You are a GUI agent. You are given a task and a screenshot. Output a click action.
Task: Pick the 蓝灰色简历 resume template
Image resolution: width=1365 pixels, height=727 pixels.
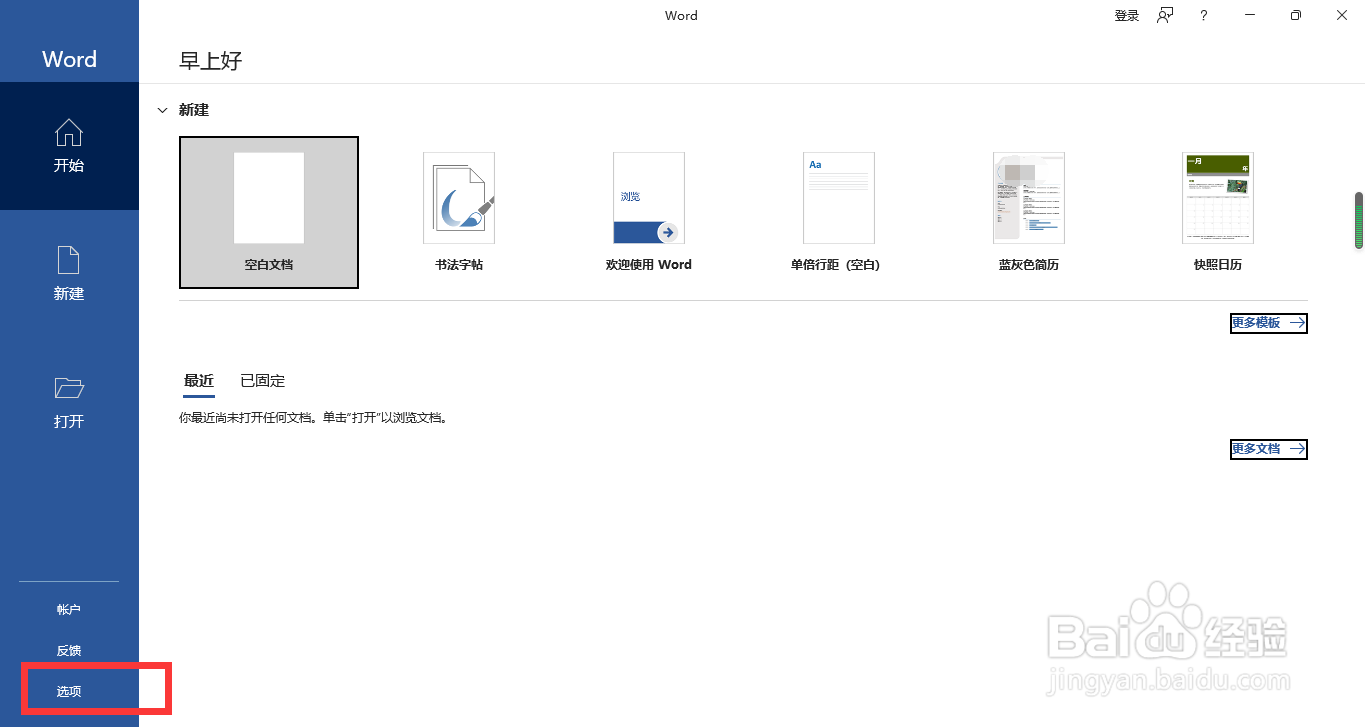click(x=1029, y=212)
